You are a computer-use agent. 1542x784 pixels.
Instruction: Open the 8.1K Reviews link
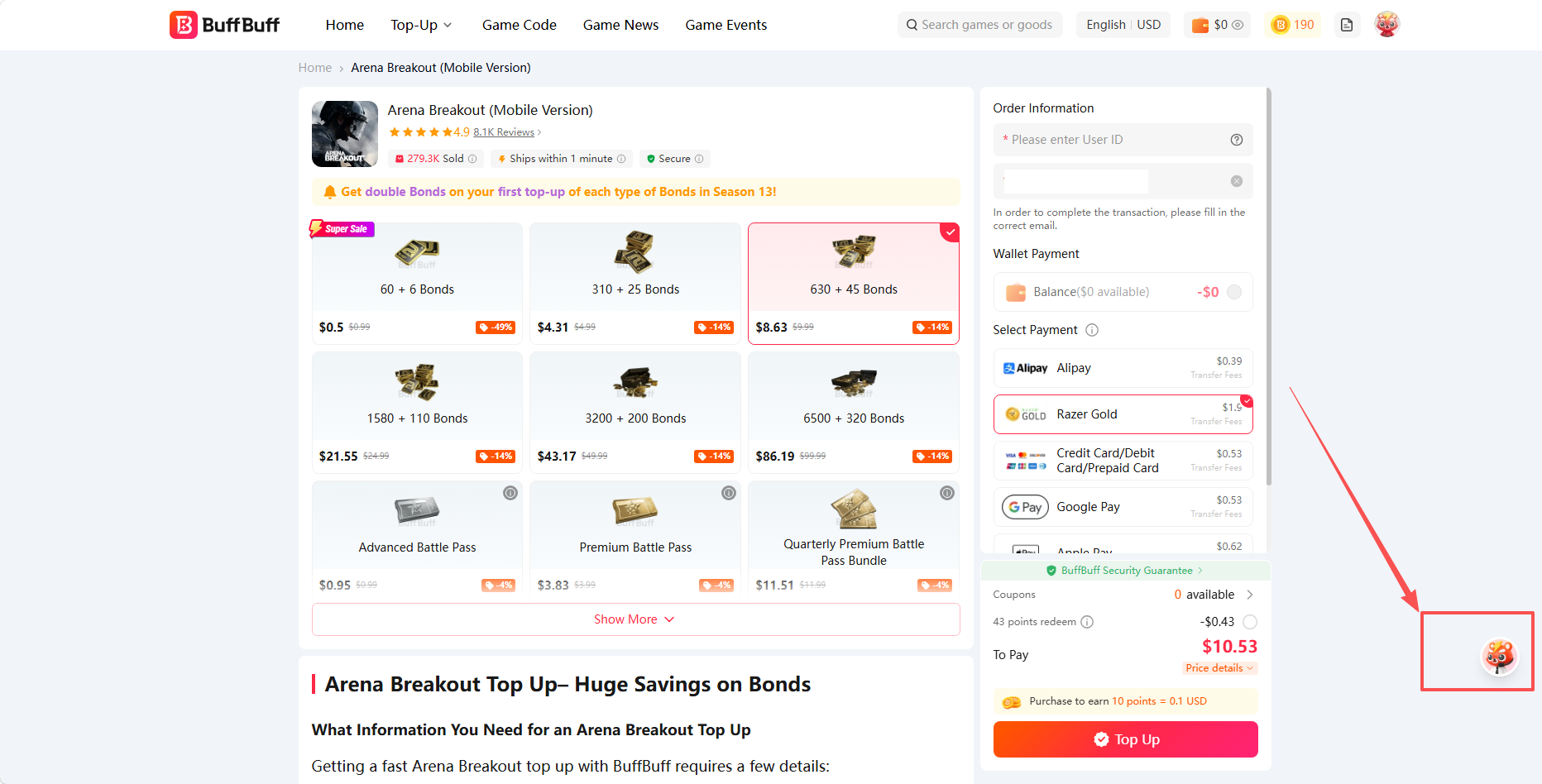[x=504, y=132]
